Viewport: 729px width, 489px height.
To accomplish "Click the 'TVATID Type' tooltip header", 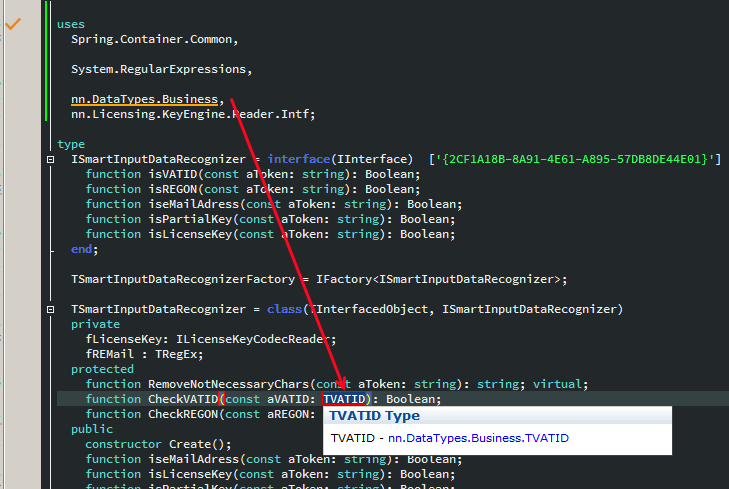I will (x=374, y=416).
